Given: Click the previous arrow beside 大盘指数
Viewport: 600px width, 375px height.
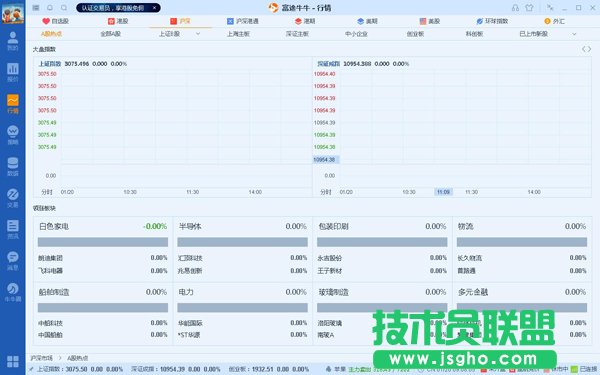Looking at the screenshot, I should [584, 49].
